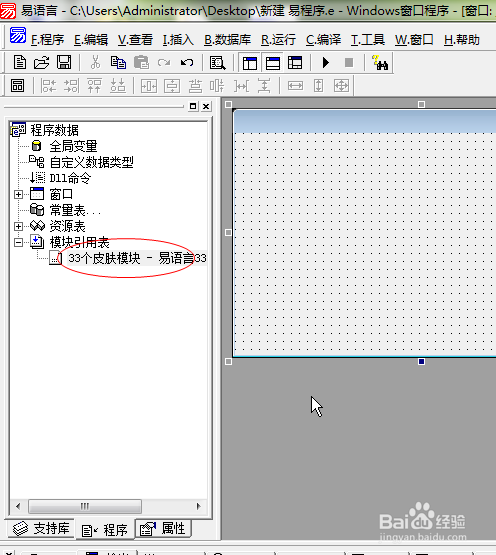Screen dimensions: 496x555
Task: Click the Run play triangle button
Action: pos(326,63)
